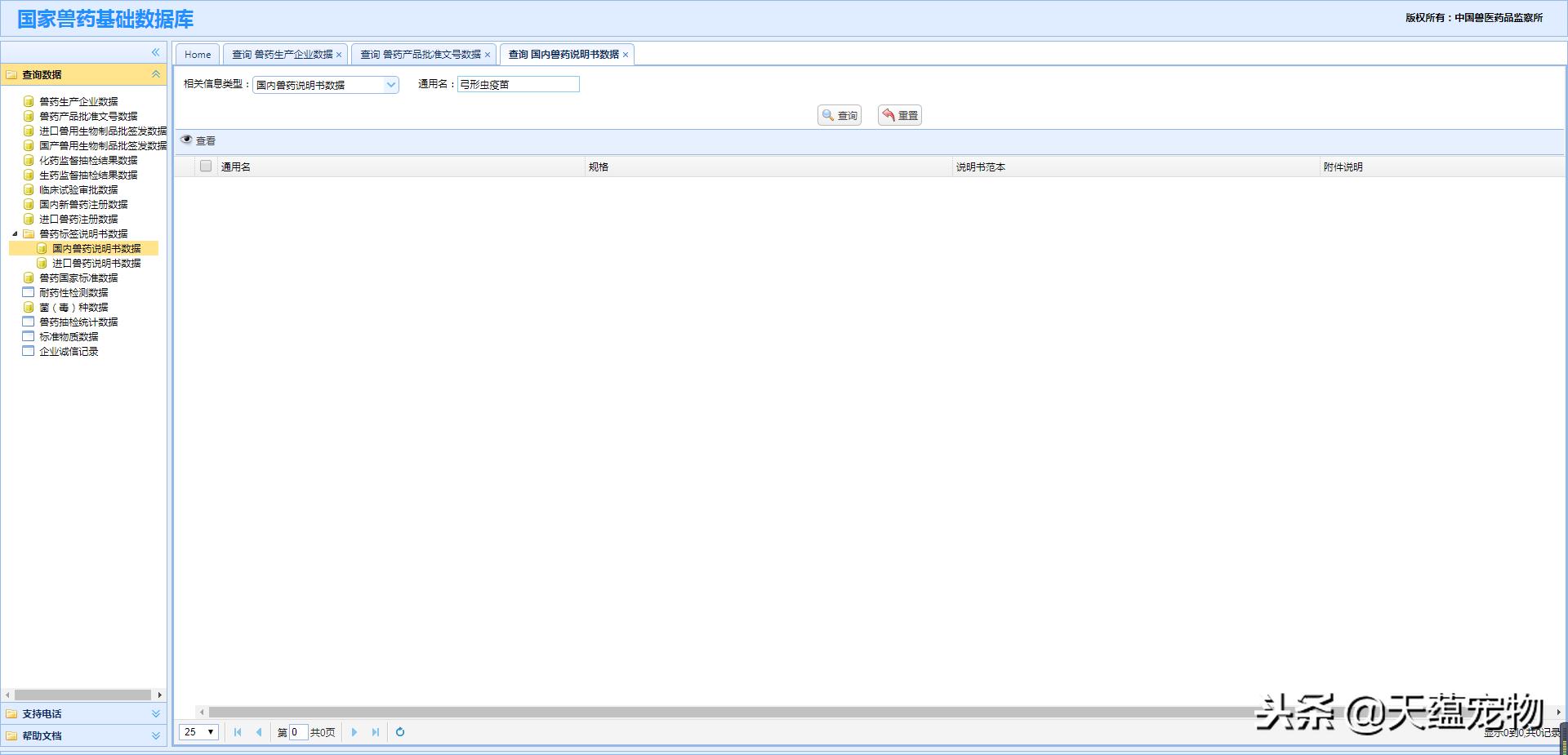Expand the 支持电话 panel

point(155,714)
